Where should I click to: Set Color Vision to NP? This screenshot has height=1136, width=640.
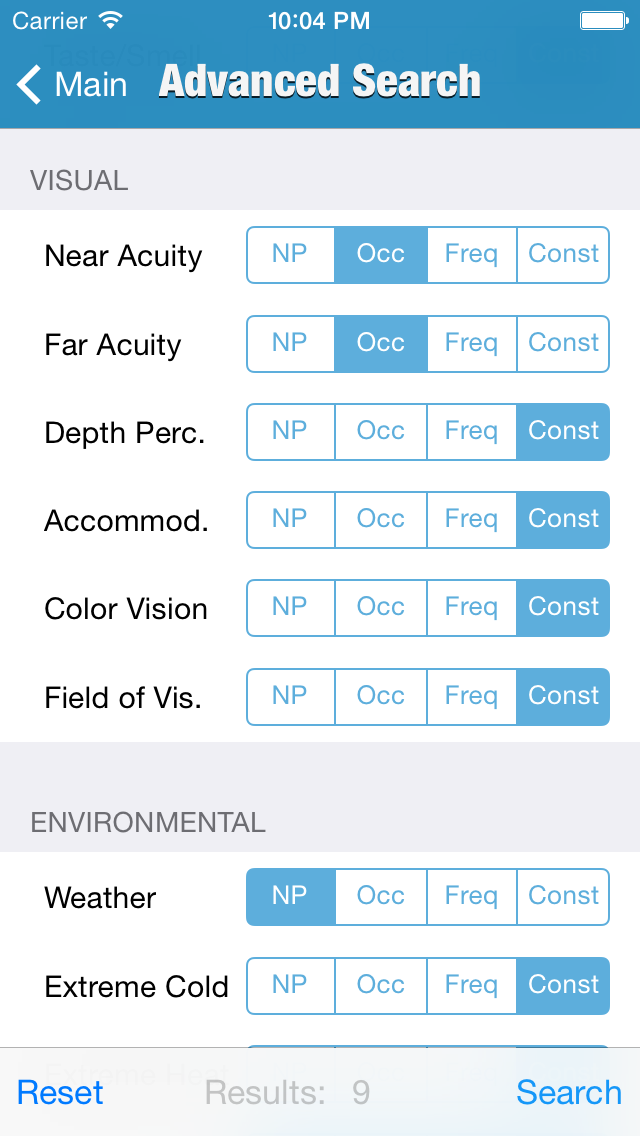pos(290,608)
